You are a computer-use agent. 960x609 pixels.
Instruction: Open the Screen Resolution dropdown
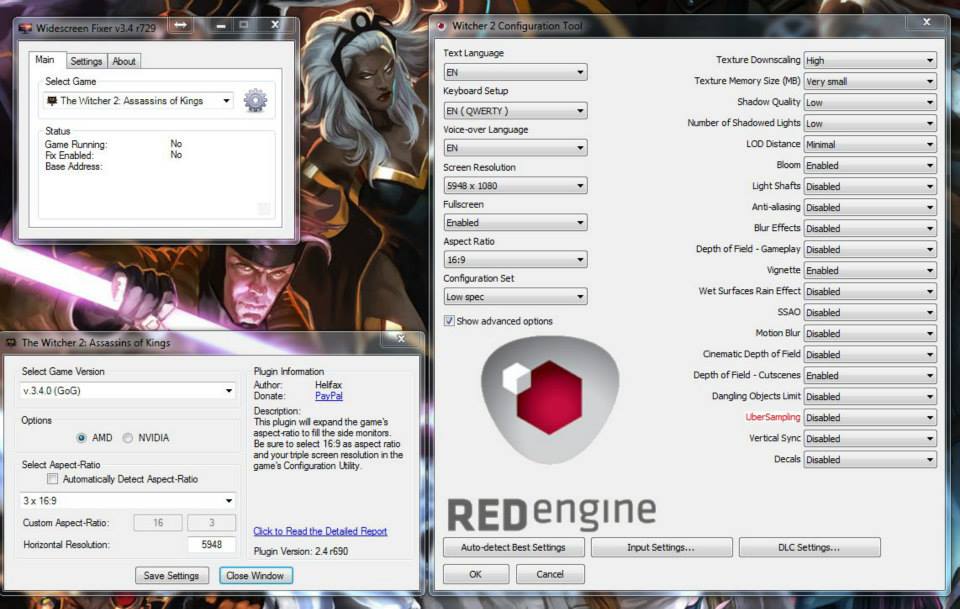click(515, 185)
